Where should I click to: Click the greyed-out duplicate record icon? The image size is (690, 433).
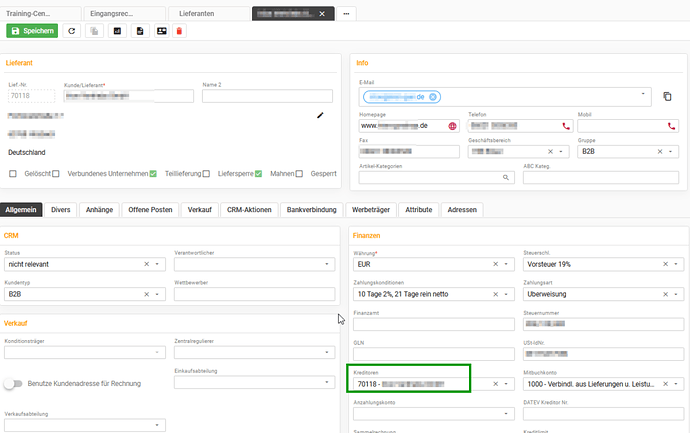point(94,31)
